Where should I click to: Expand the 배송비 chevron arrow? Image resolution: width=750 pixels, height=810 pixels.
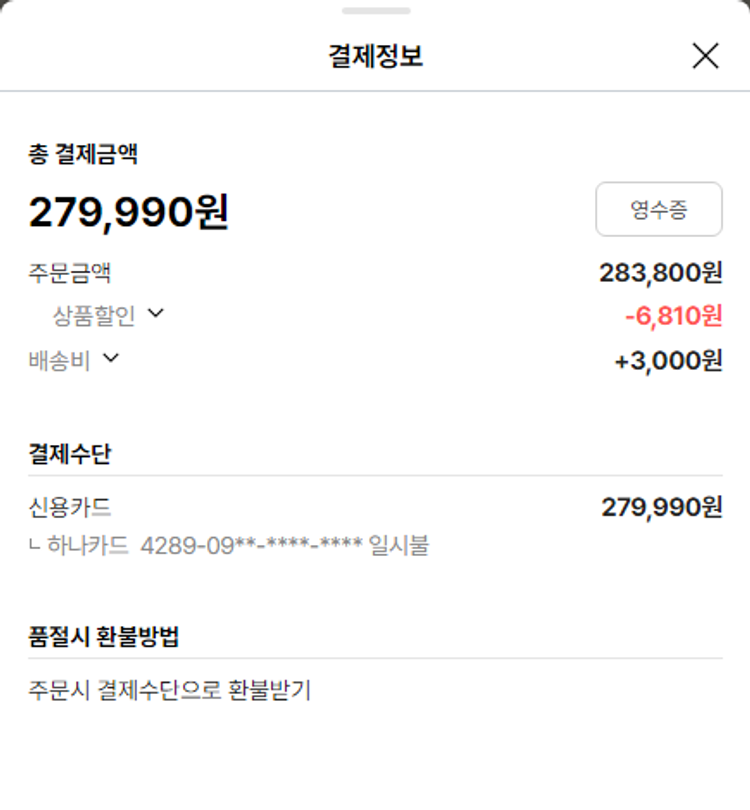pos(110,358)
